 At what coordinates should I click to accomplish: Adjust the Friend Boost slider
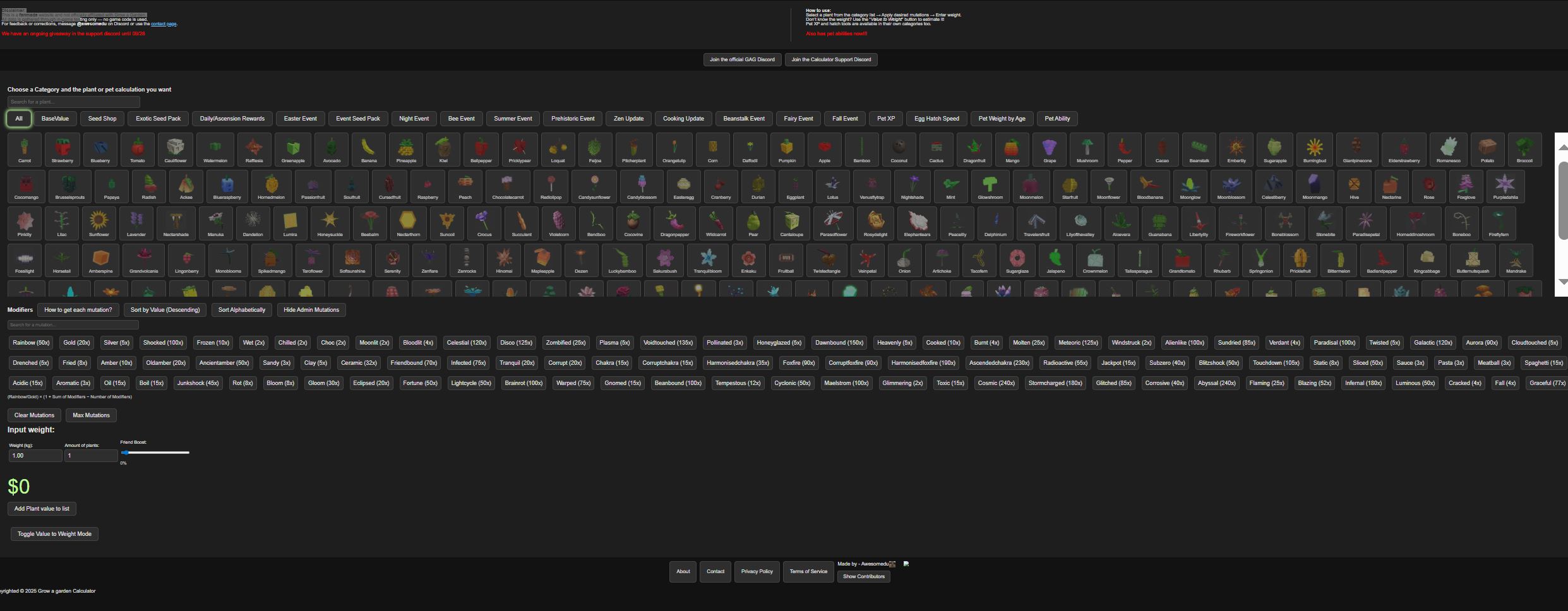point(155,453)
